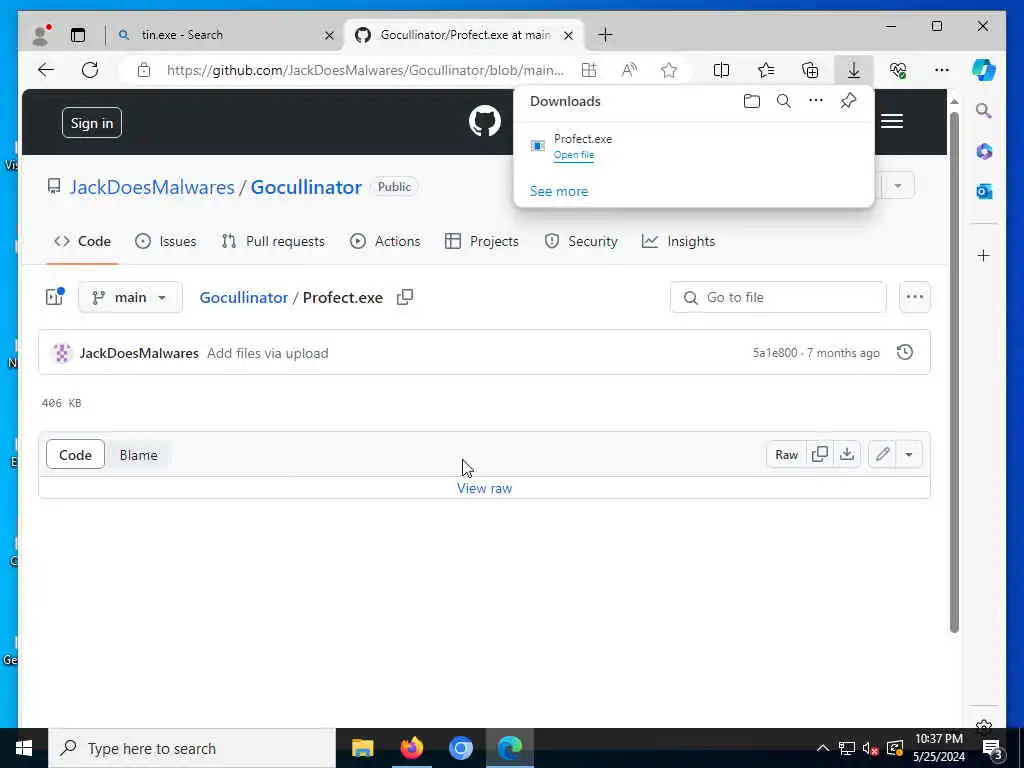Screen dimensions: 1024x768
Task: Search downloads with magnifier icon
Action: (784, 101)
